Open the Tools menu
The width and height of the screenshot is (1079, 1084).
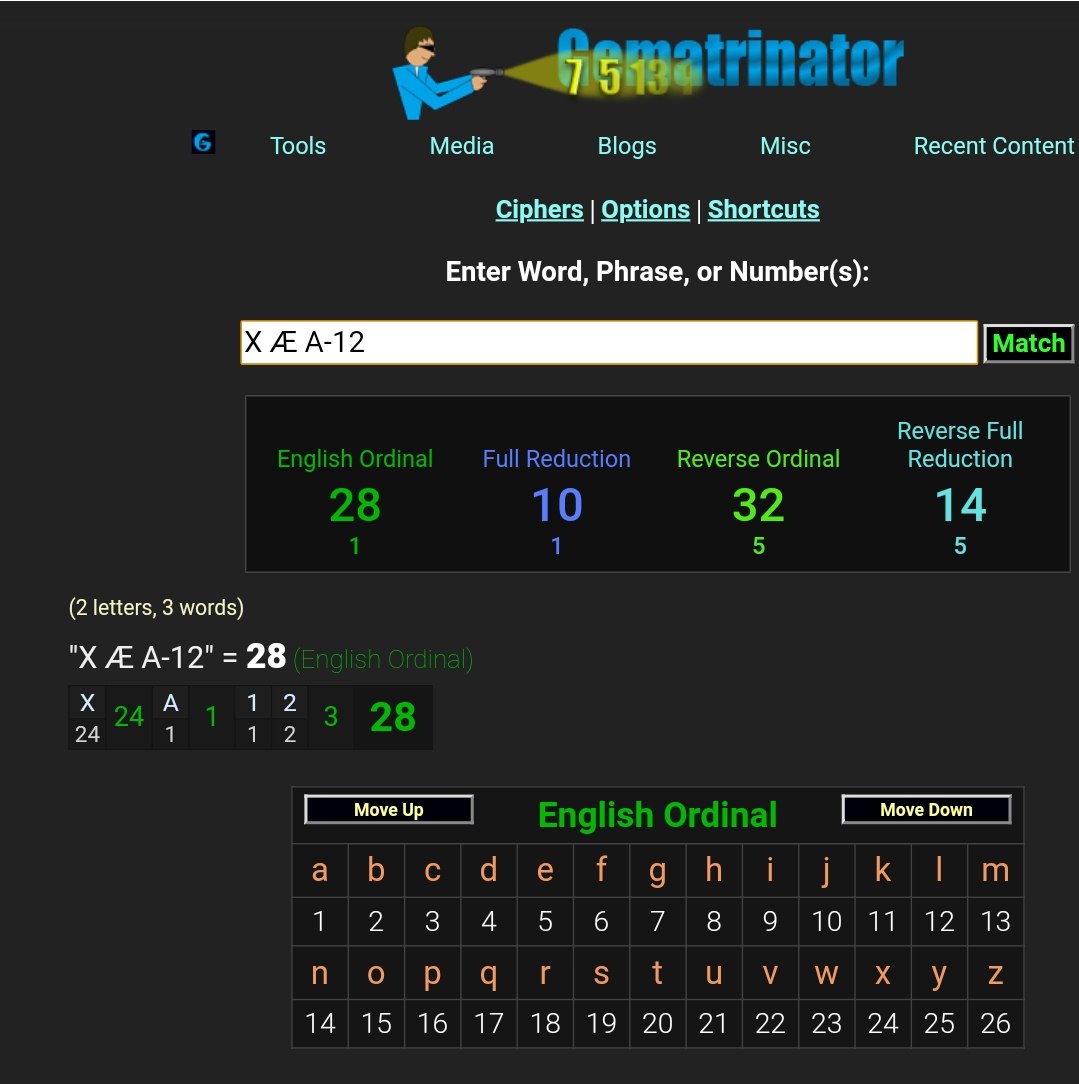(298, 146)
